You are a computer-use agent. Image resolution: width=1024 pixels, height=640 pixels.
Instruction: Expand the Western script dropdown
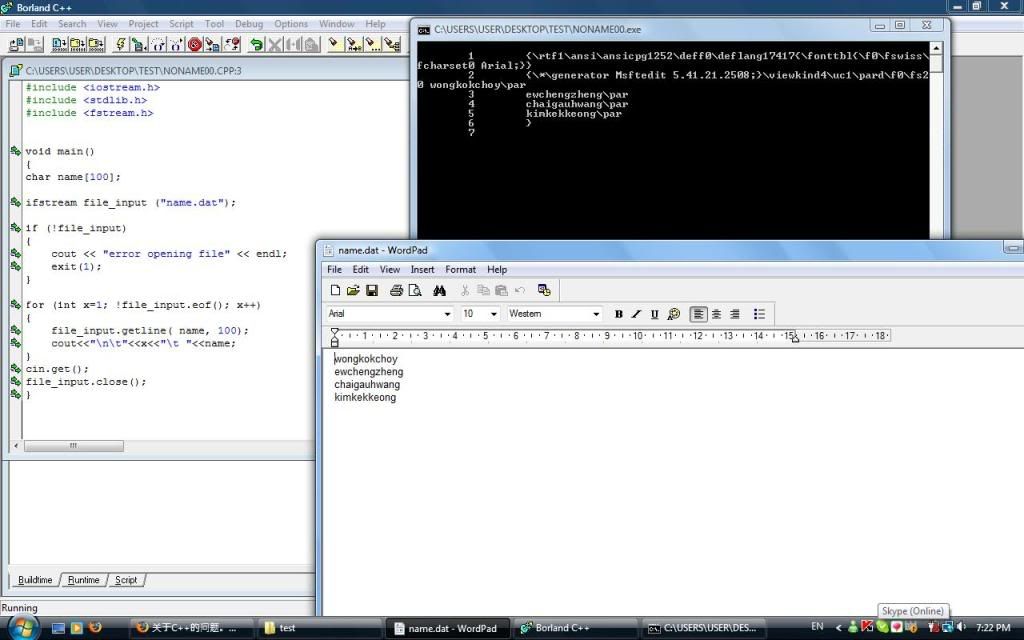coord(596,314)
